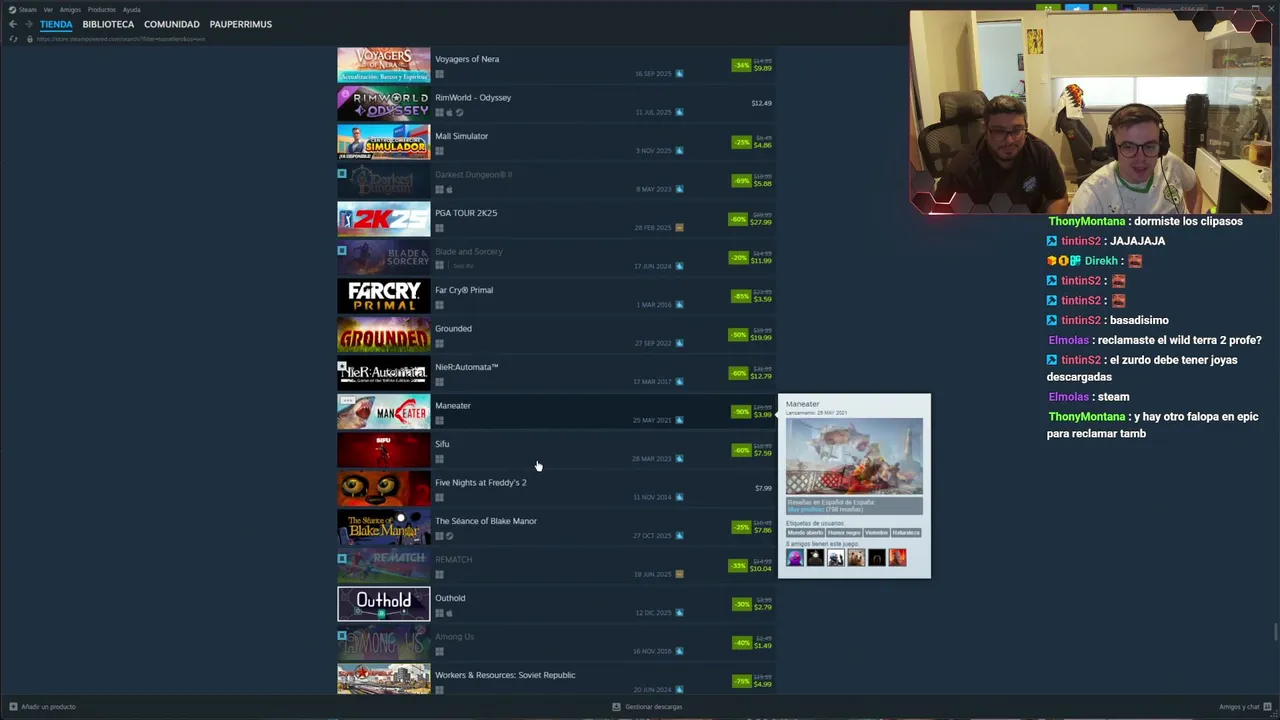Open the Sifu game thumbnail
Image resolution: width=1280 pixels, height=720 pixels.
click(384, 450)
